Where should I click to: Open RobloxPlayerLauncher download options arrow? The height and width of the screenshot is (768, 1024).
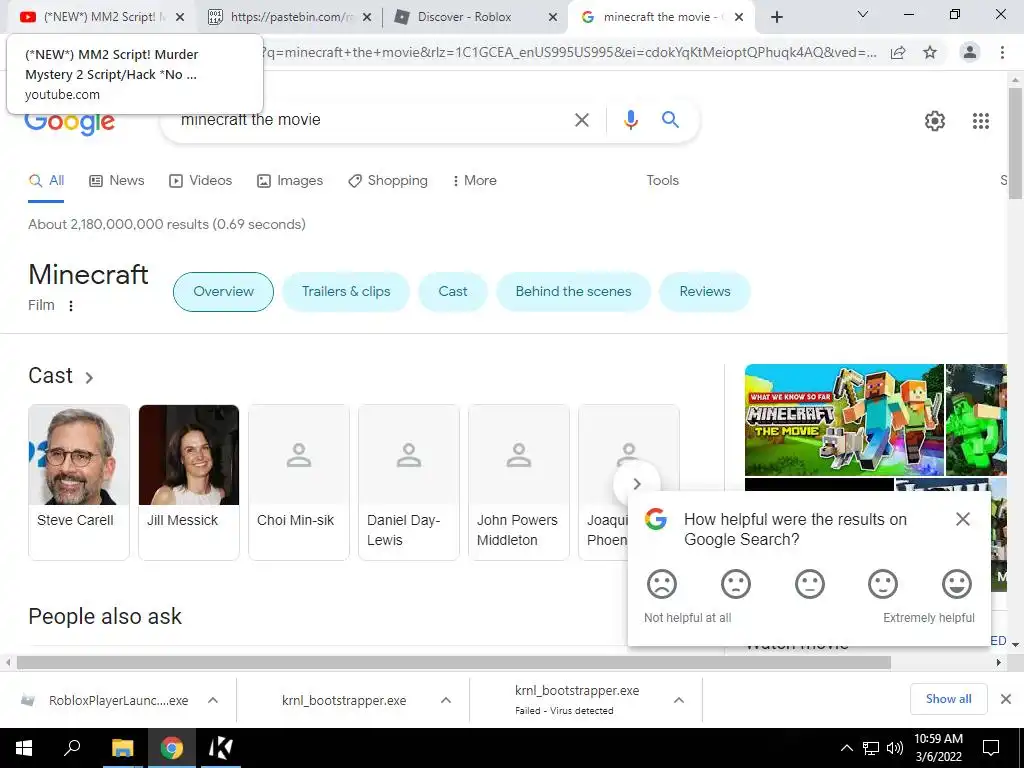click(213, 700)
